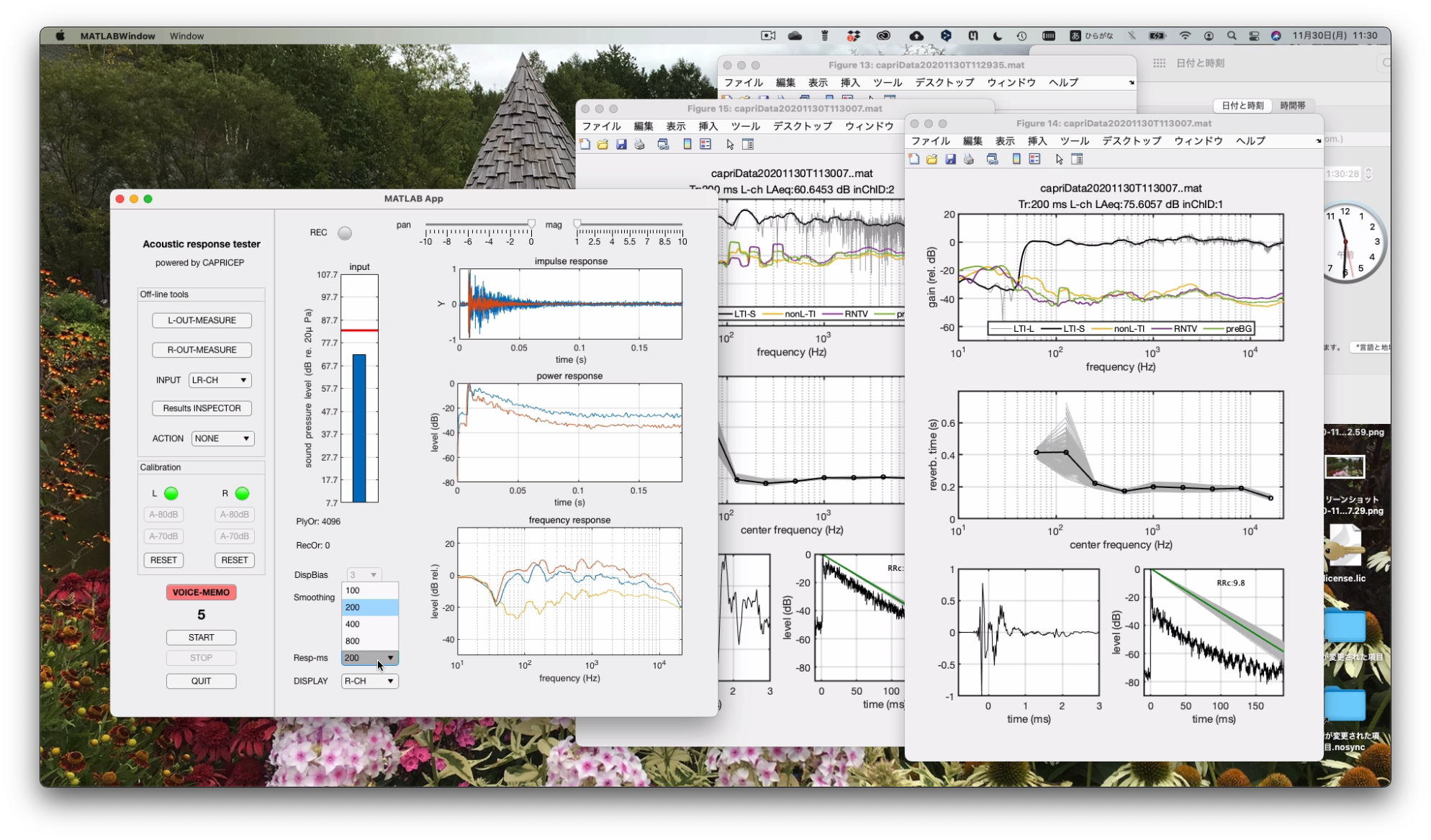Viewport: 1431px width, 840px height.
Task: Click the red VOICE-MEMO button
Action: tap(201, 592)
